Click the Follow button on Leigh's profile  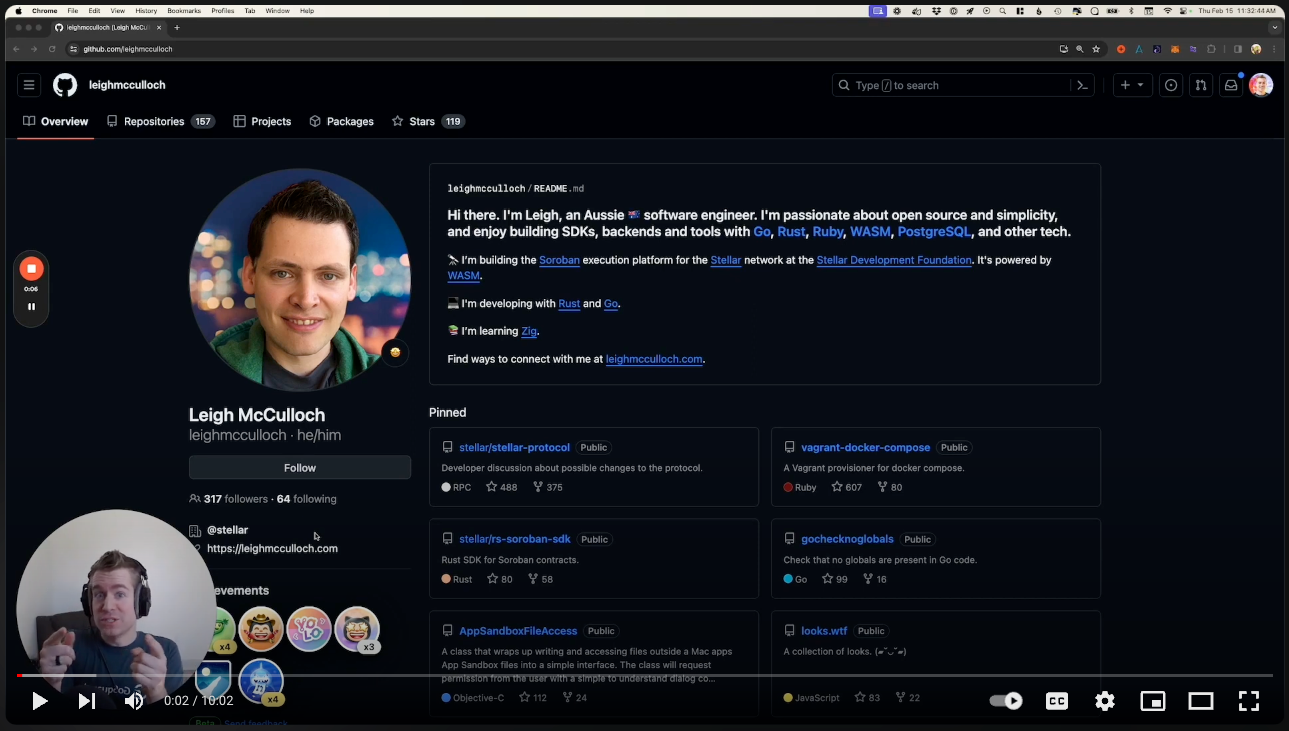tap(299, 467)
